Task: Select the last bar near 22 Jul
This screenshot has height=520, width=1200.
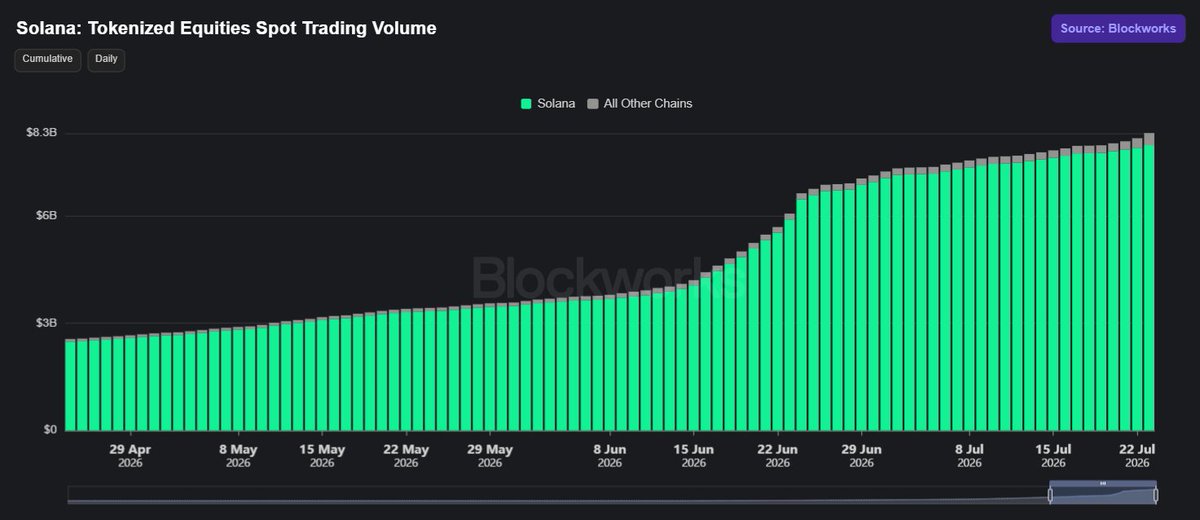Action: pyautogui.click(x=1149, y=282)
